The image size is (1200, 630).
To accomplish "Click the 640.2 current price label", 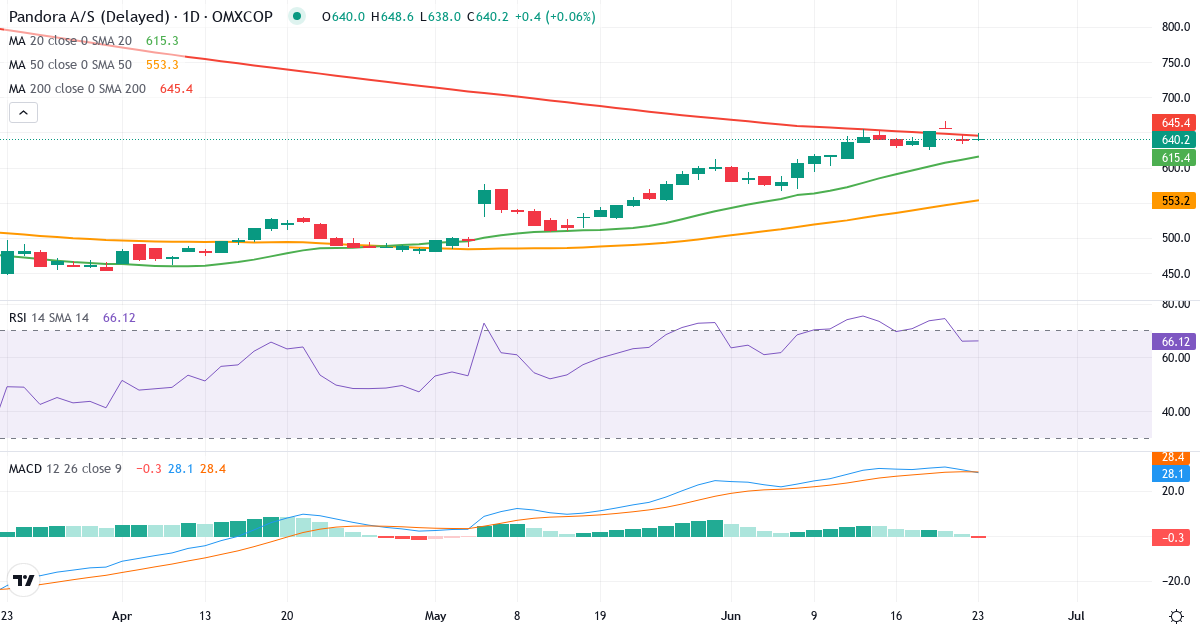I will 1174,140.
